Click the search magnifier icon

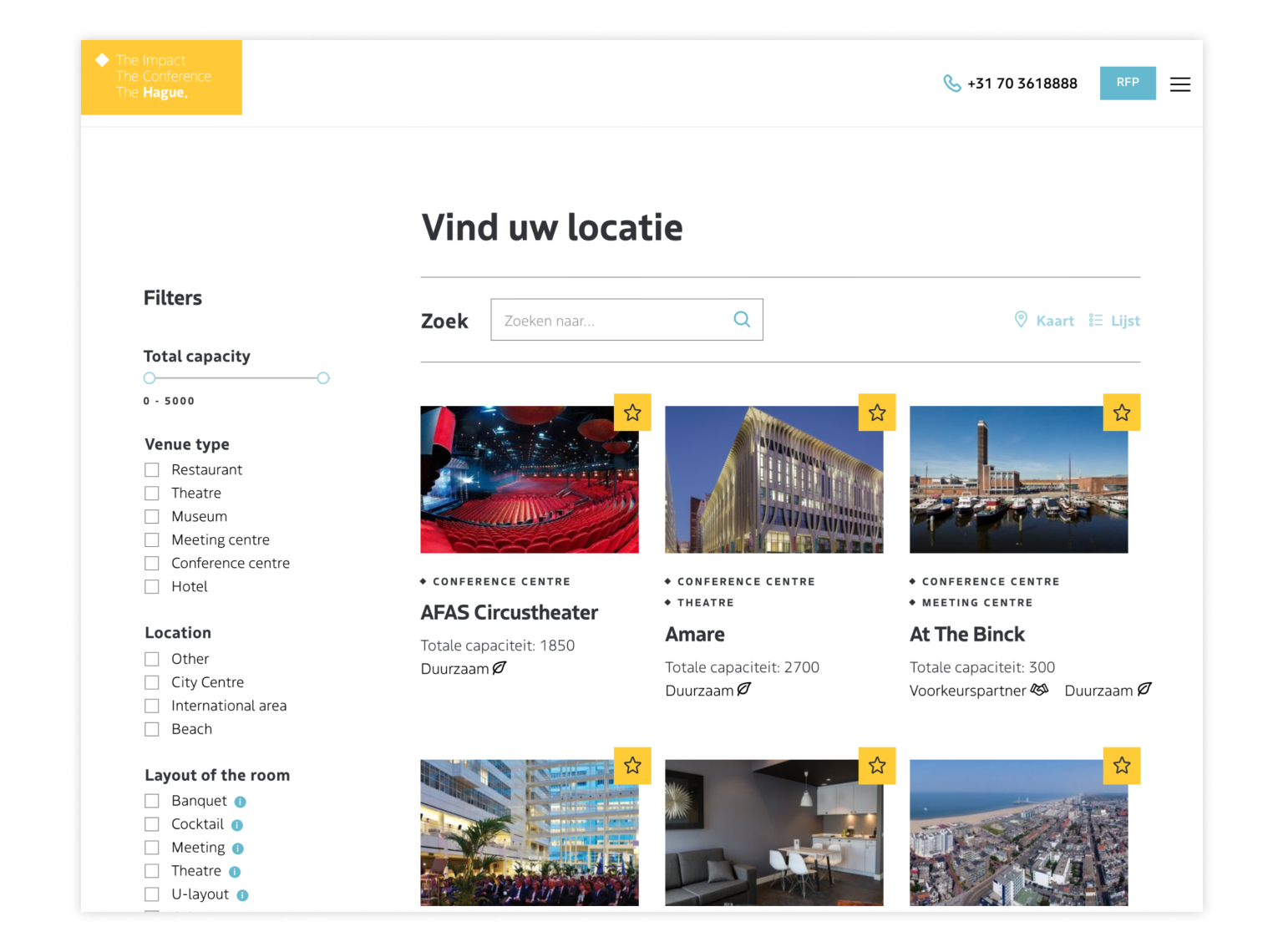742,319
